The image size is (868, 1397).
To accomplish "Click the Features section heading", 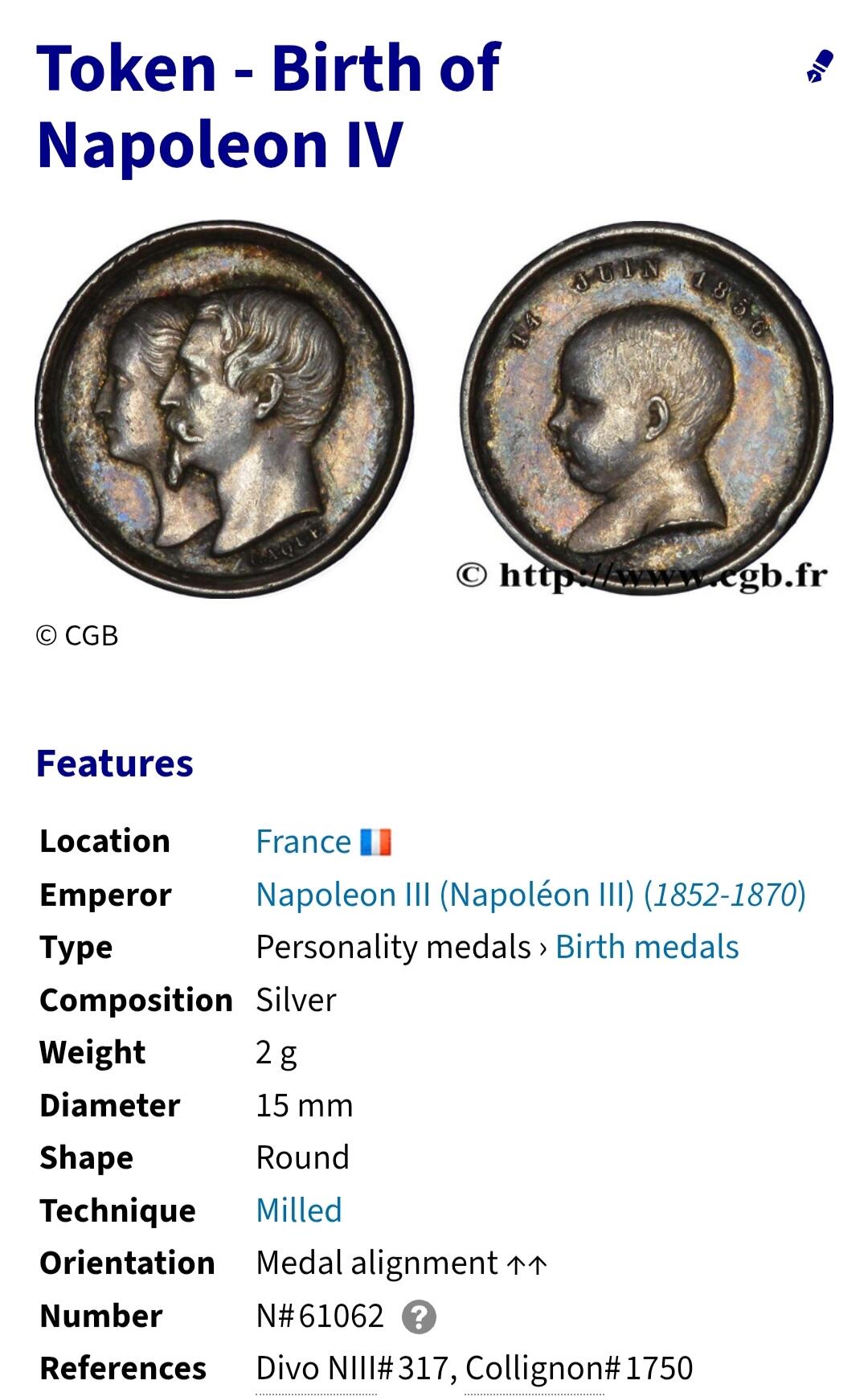I will point(115,764).
